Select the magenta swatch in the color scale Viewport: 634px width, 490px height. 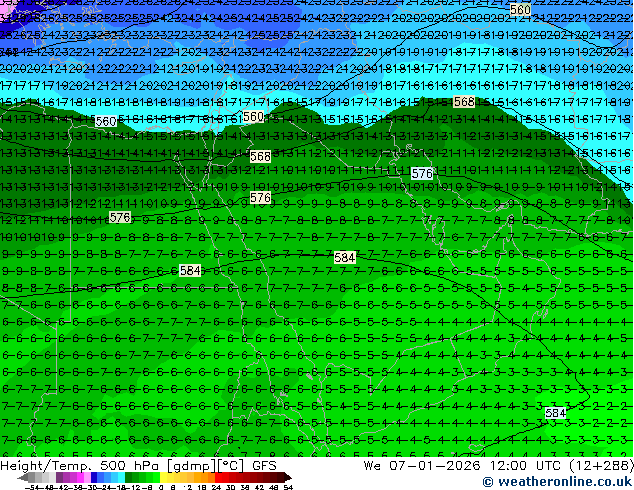pyautogui.click(x=80, y=477)
